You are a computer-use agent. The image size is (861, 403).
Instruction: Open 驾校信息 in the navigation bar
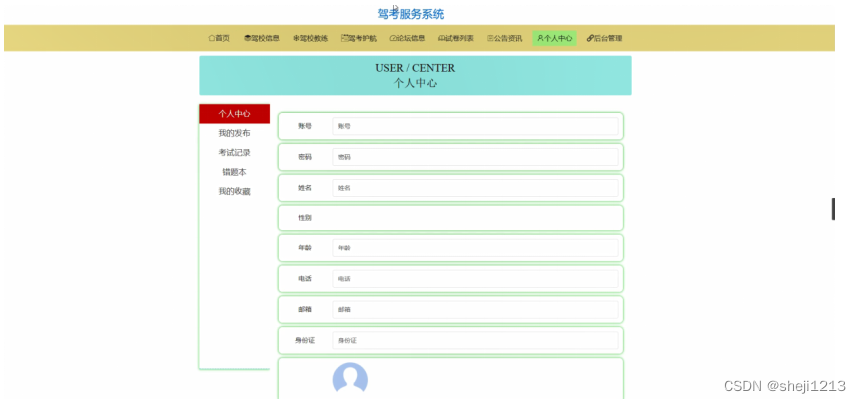tap(262, 38)
